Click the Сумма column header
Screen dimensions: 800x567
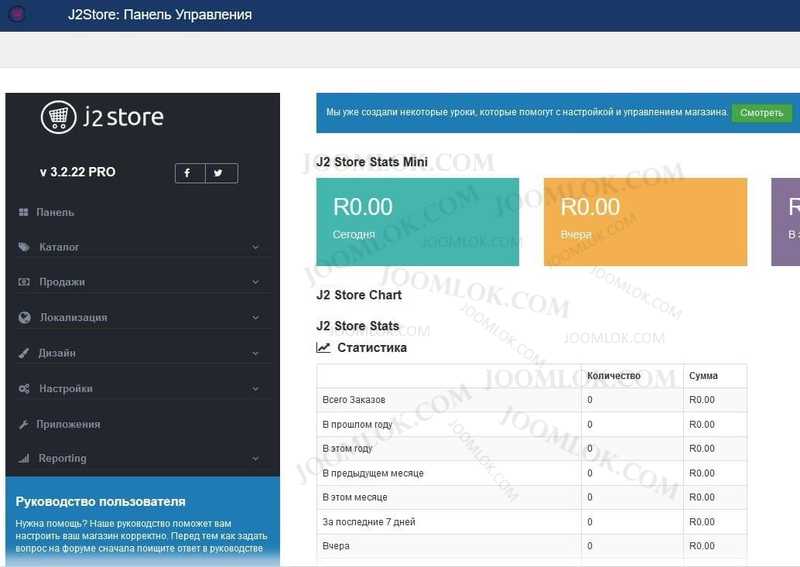click(x=703, y=376)
